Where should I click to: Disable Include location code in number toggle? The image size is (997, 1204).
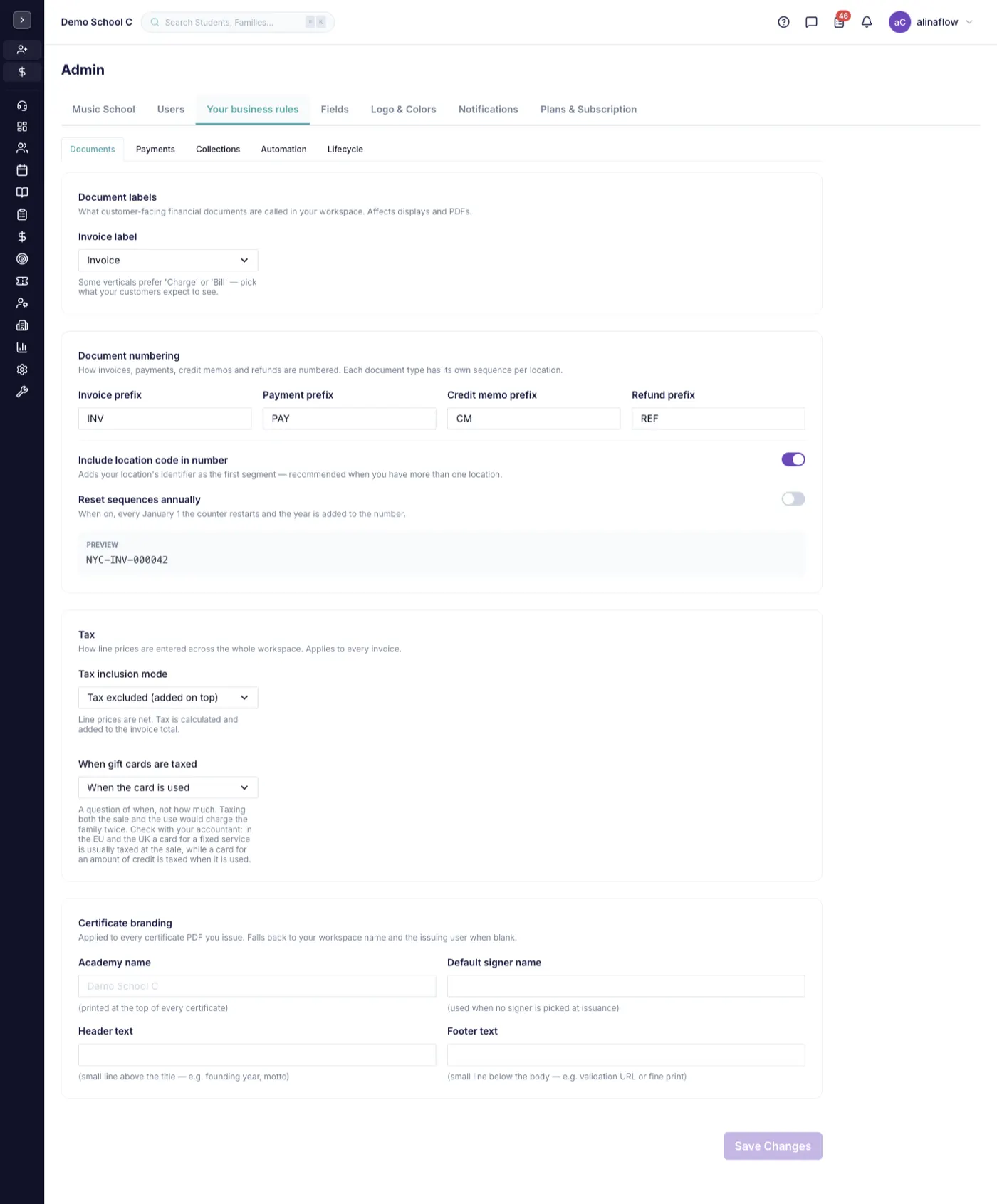[793, 459]
